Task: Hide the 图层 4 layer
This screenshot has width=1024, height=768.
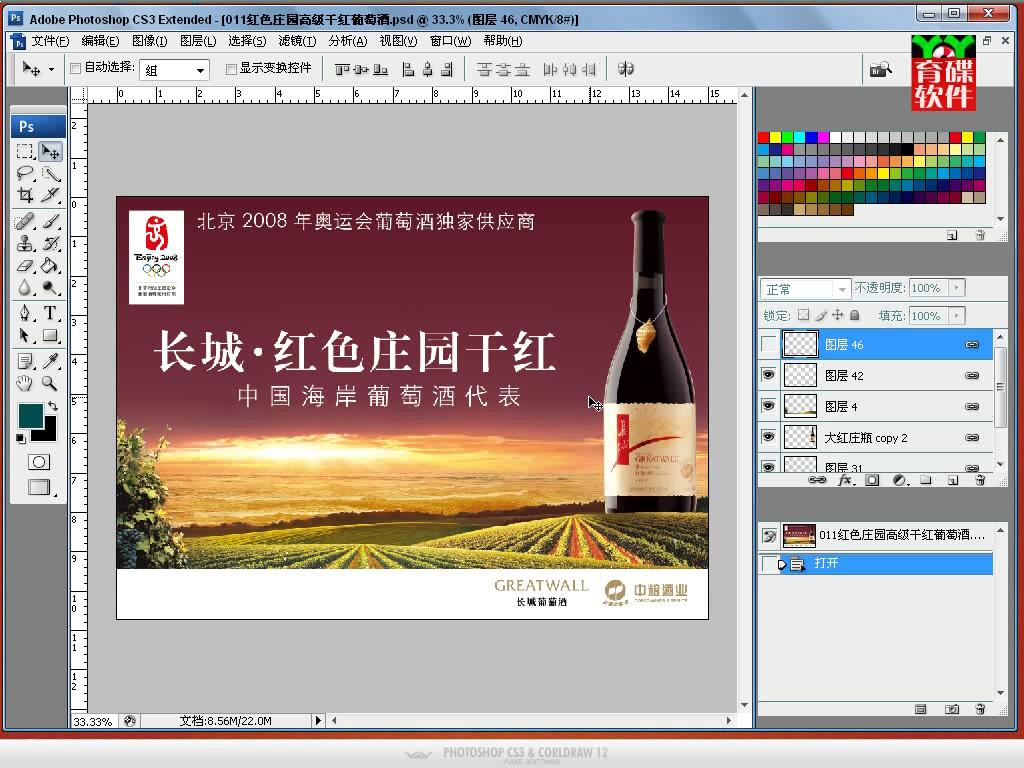Action: (x=769, y=406)
